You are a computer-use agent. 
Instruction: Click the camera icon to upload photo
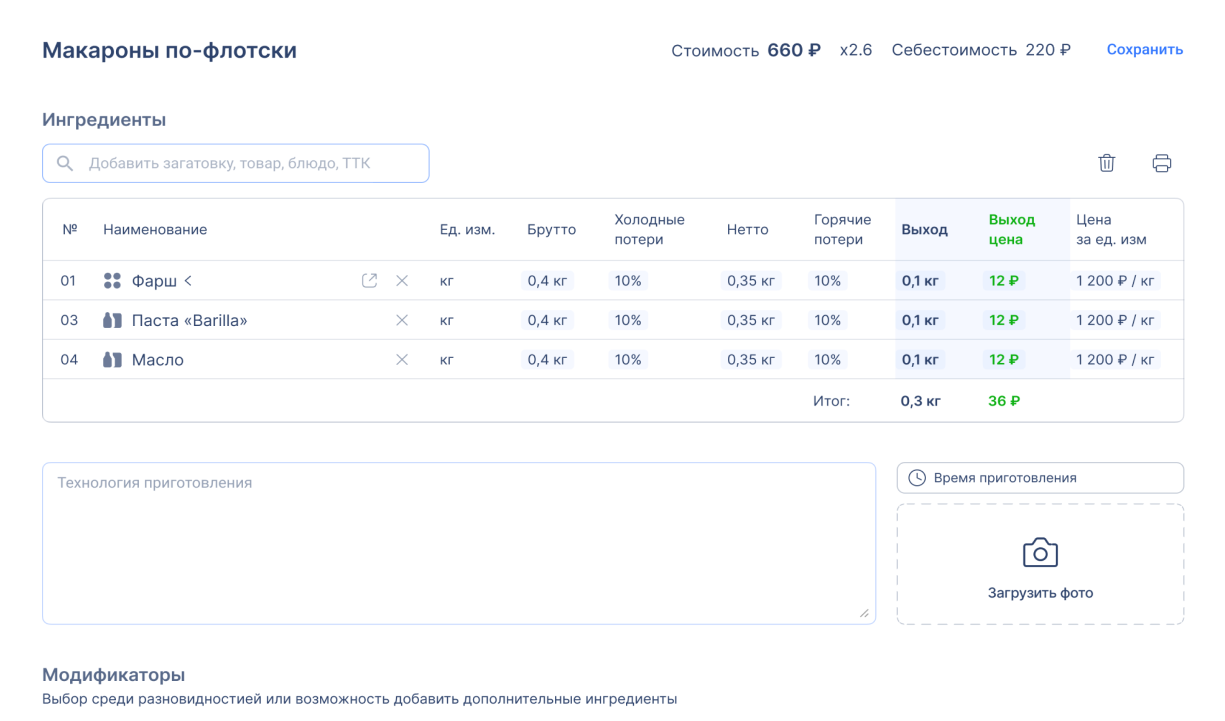tap(1040, 553)
